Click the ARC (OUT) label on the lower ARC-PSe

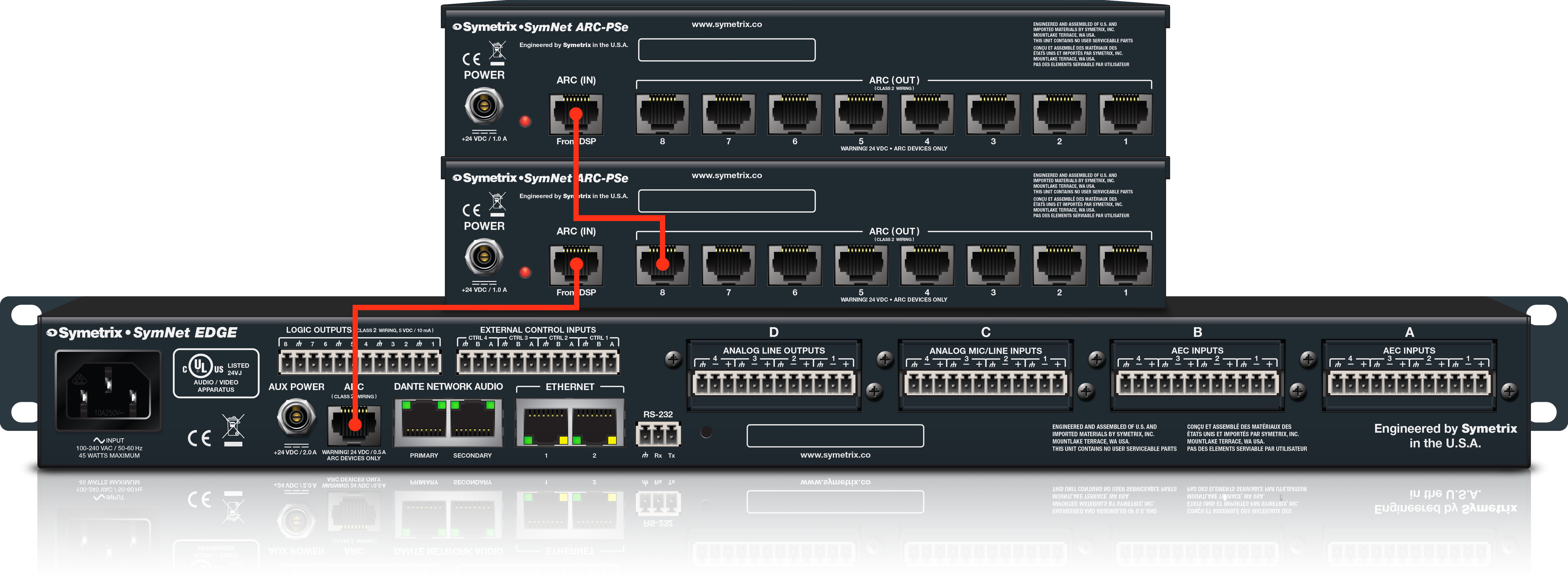894,231
